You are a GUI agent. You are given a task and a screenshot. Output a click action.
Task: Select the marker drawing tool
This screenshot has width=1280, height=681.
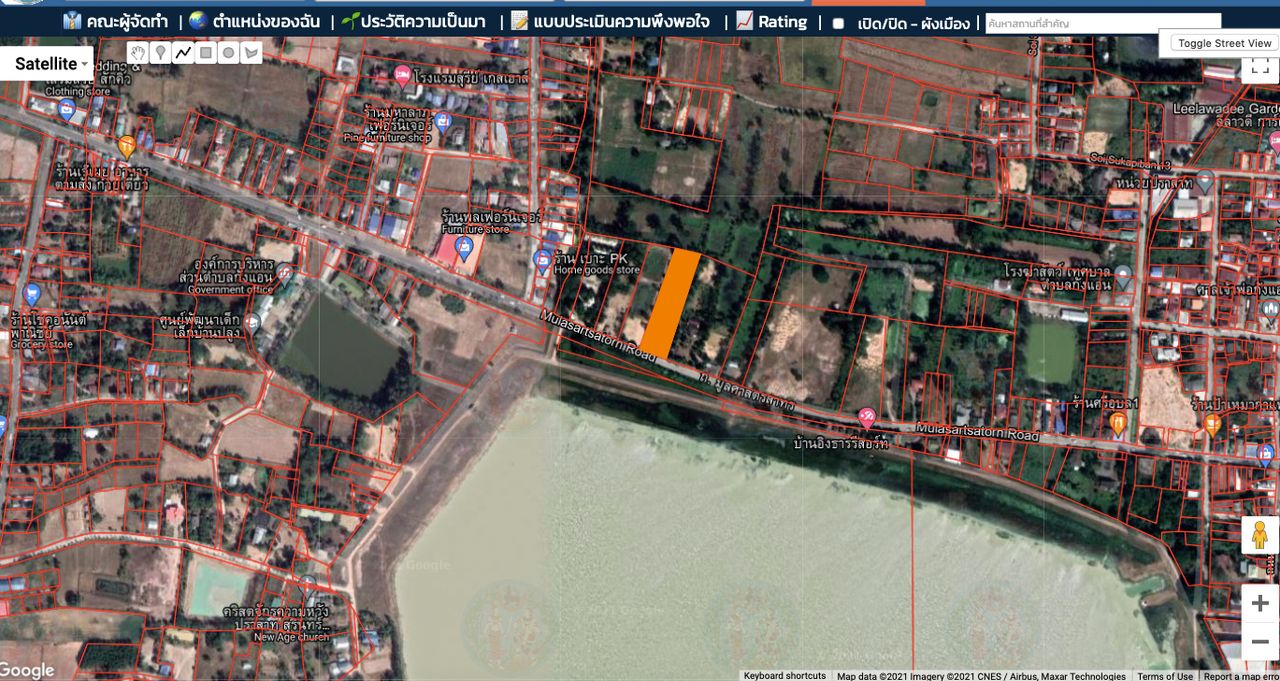[160, 53]
